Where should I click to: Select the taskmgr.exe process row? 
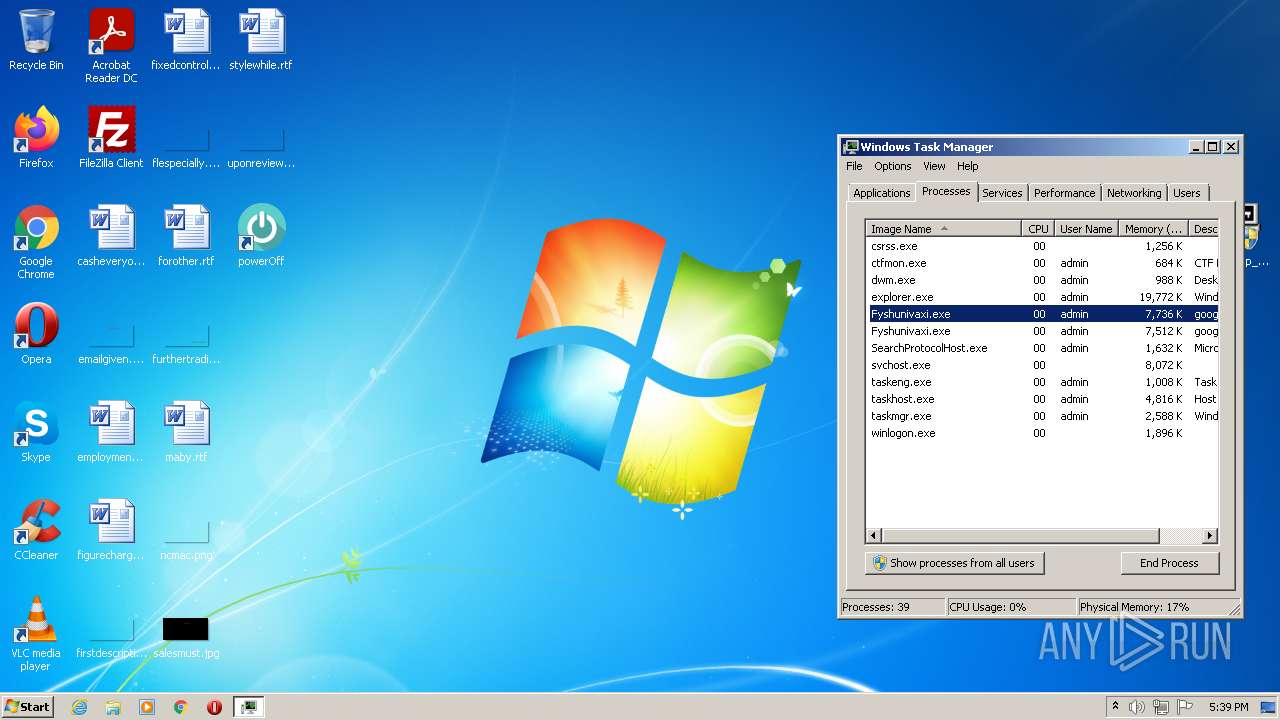click(1042, 416)
